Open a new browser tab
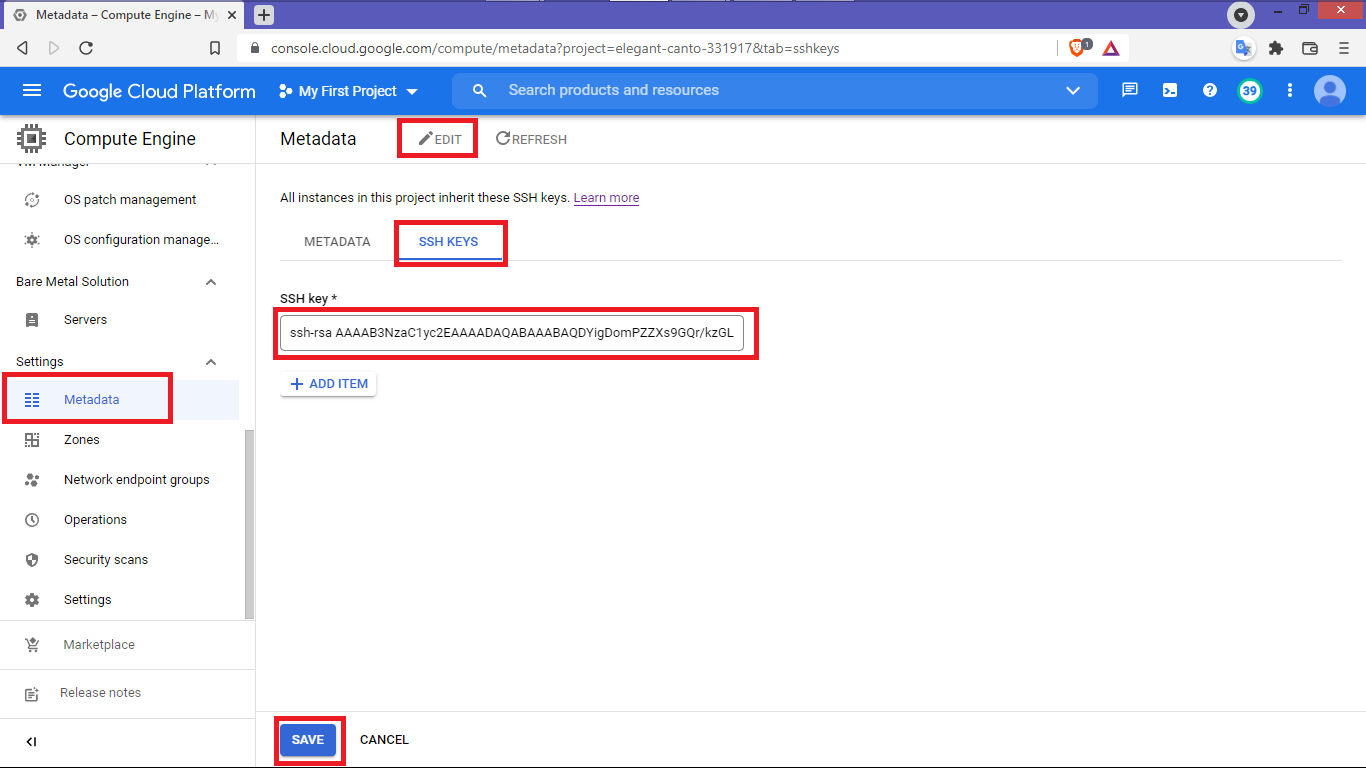Screen dimensions: 1366x768 [264, 15]
